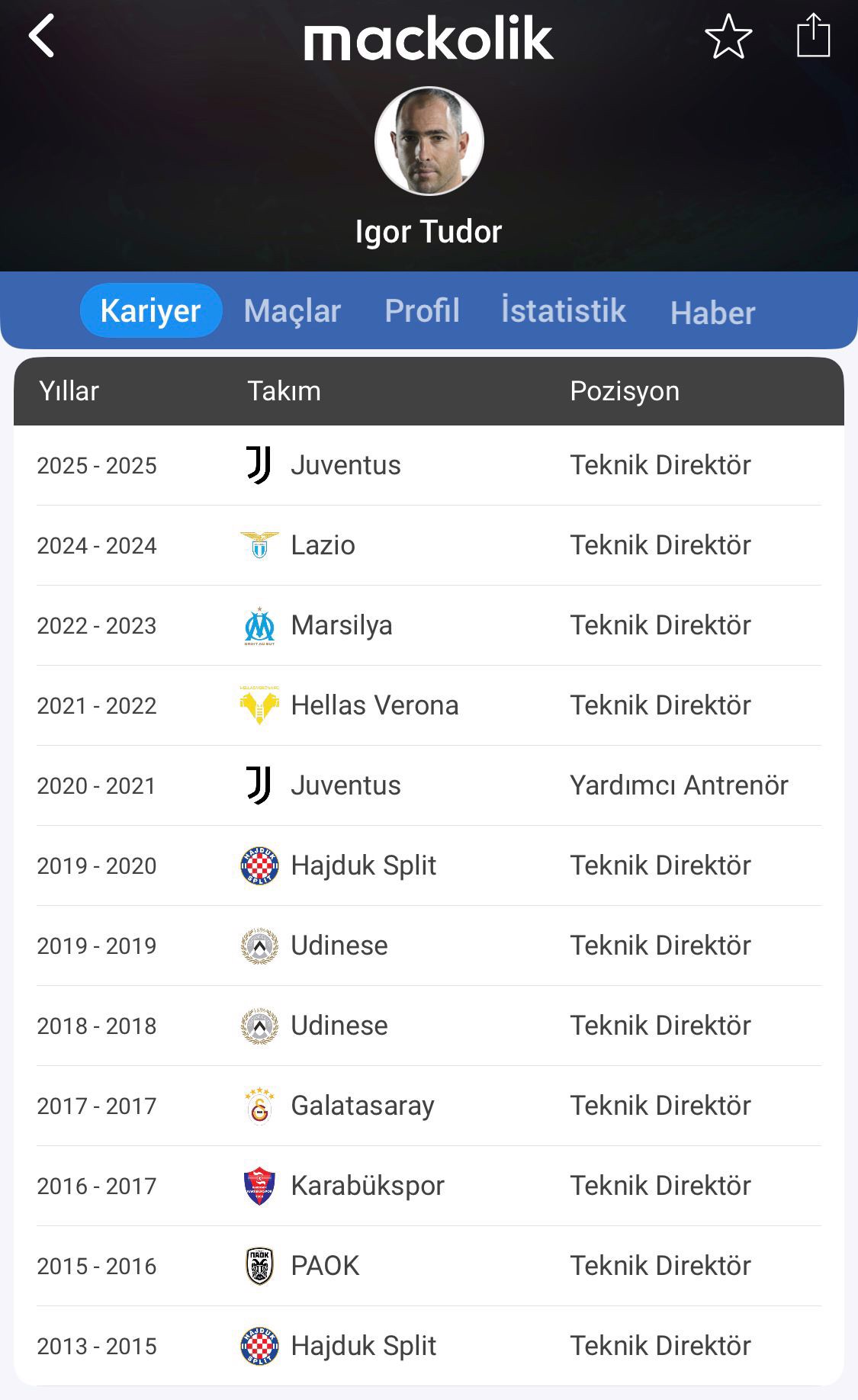This screenshot has height=1400, width=858.
Task: Tap the PAOK club logo
Action: click(x=259, y=1266)
